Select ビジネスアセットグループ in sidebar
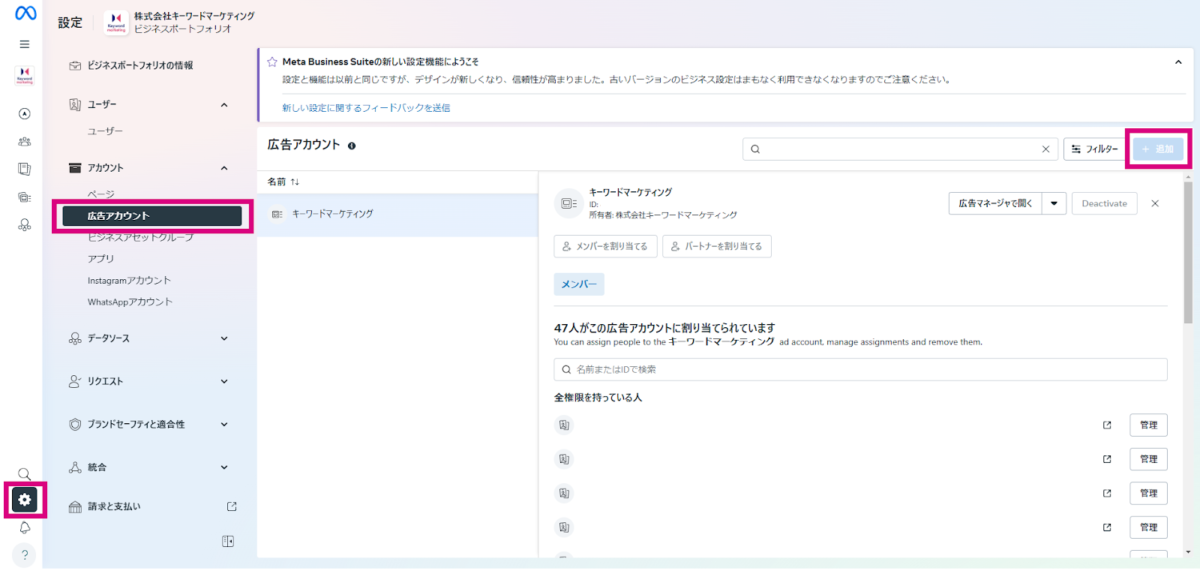The width and height of the screenshot is (1200, 571). click(140, 237)
